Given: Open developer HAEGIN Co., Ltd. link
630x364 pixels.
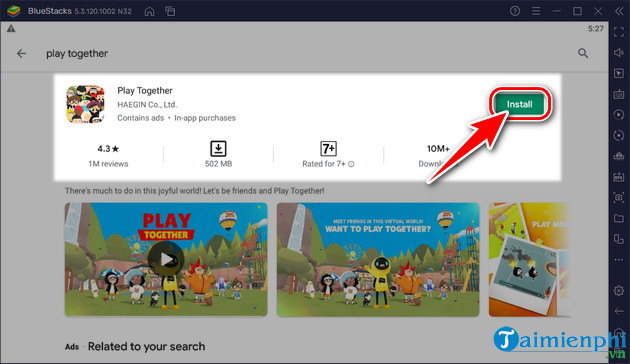Looking at the screenshot, I should tap(147, 104).
